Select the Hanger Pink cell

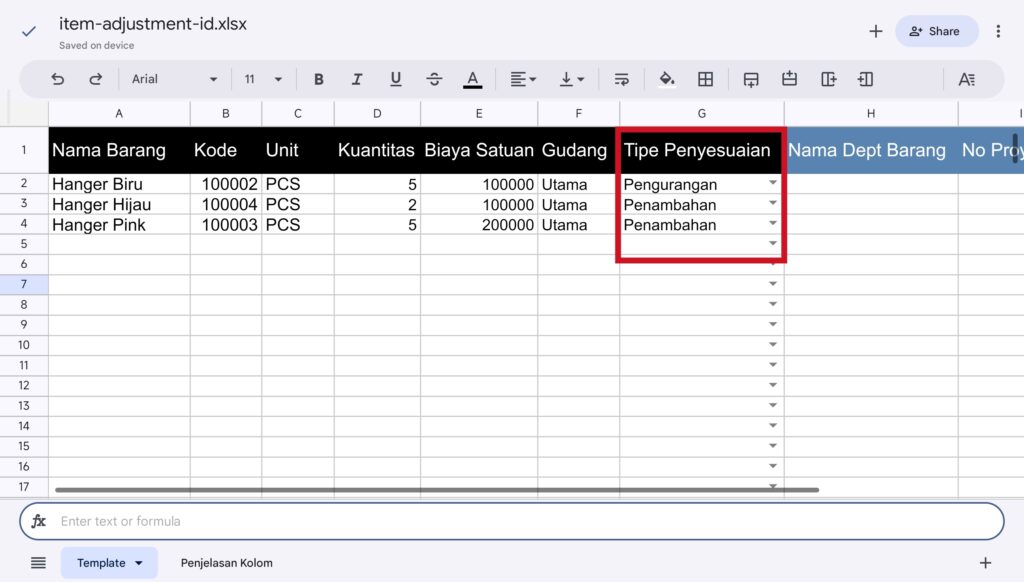[119, 225]
